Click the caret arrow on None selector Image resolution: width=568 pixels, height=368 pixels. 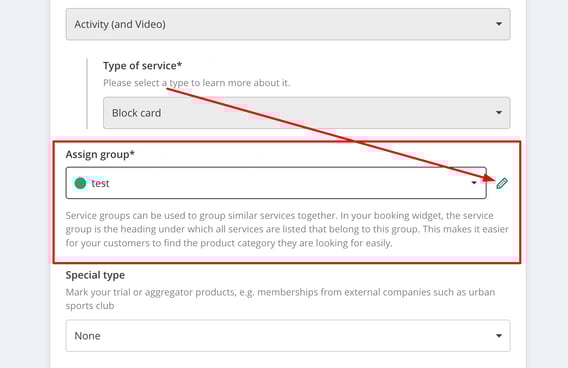(499, 336)
